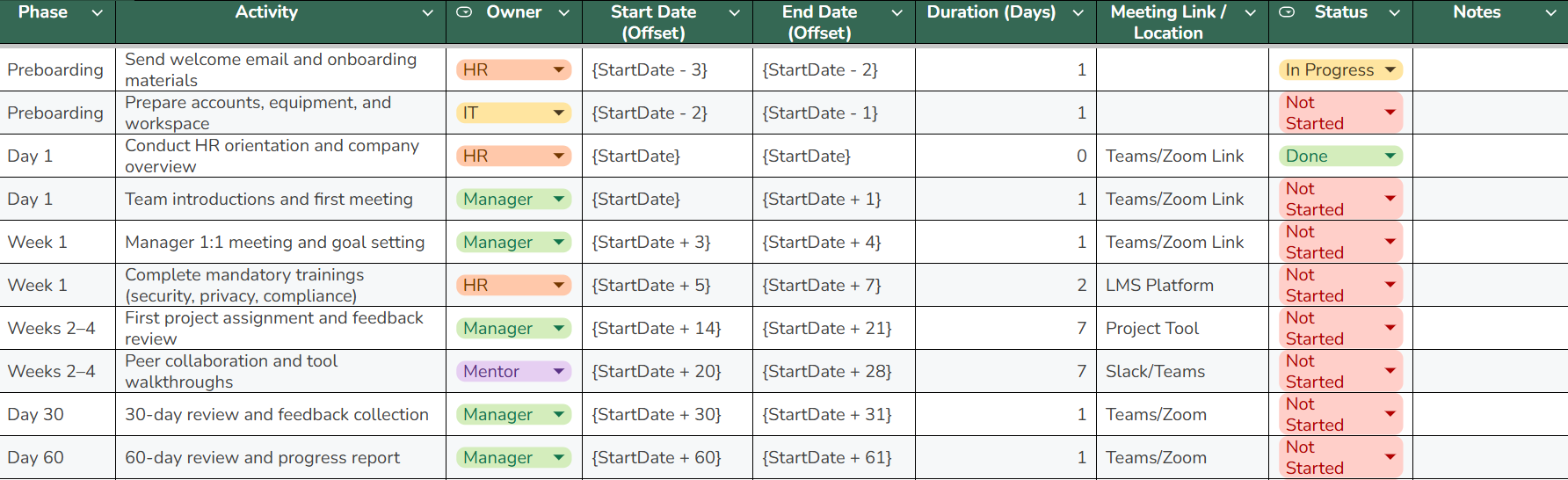Expand the IT owner chip dropdown
Screen dimensions: 1568x480
pyautogui.click(x=558, y=113)
